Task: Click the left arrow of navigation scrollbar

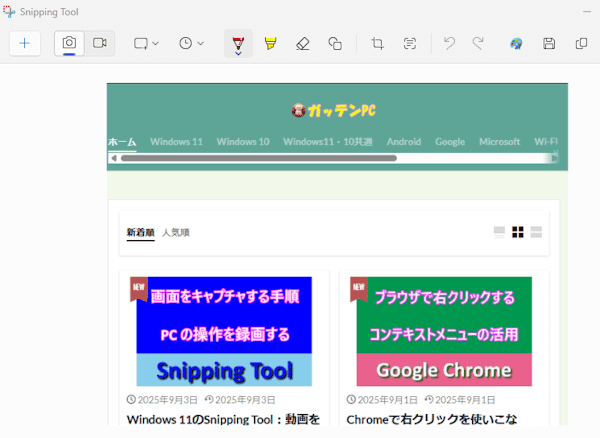Action: (114, 158)
